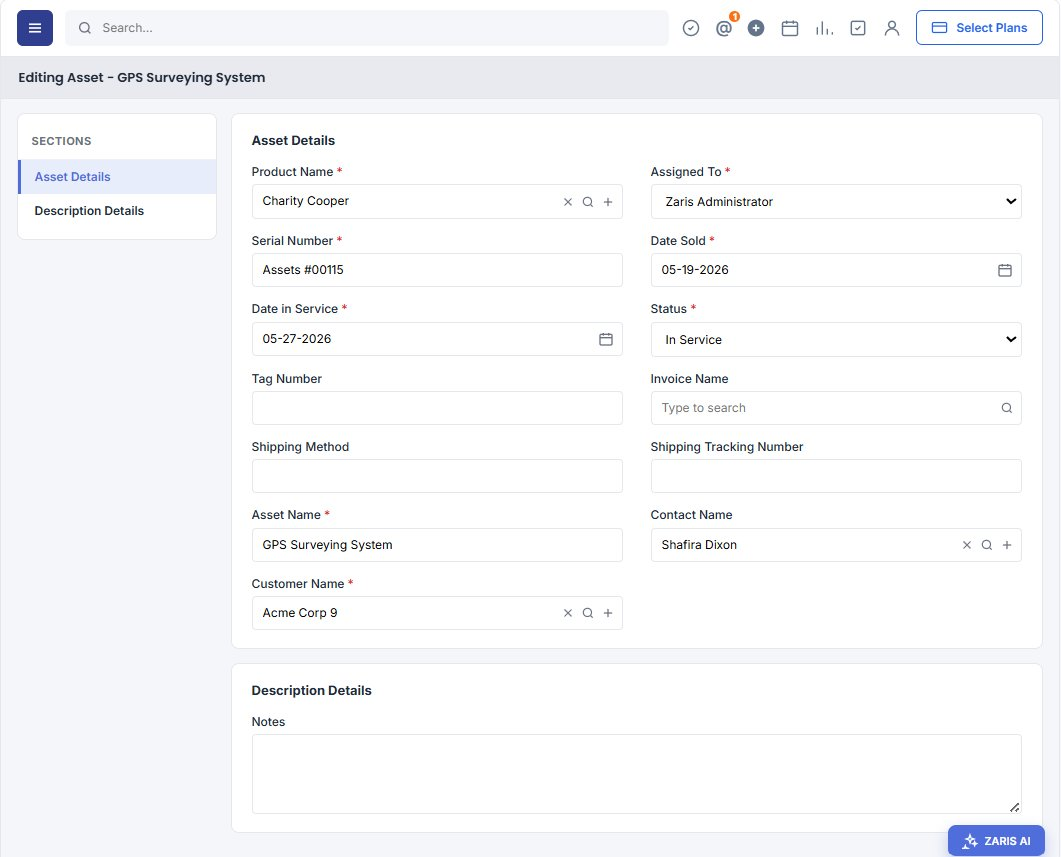Add new Product Name with plus icon
This screenshot has width=1061, height=857.
pyautogui.click(x=608, y=202)
